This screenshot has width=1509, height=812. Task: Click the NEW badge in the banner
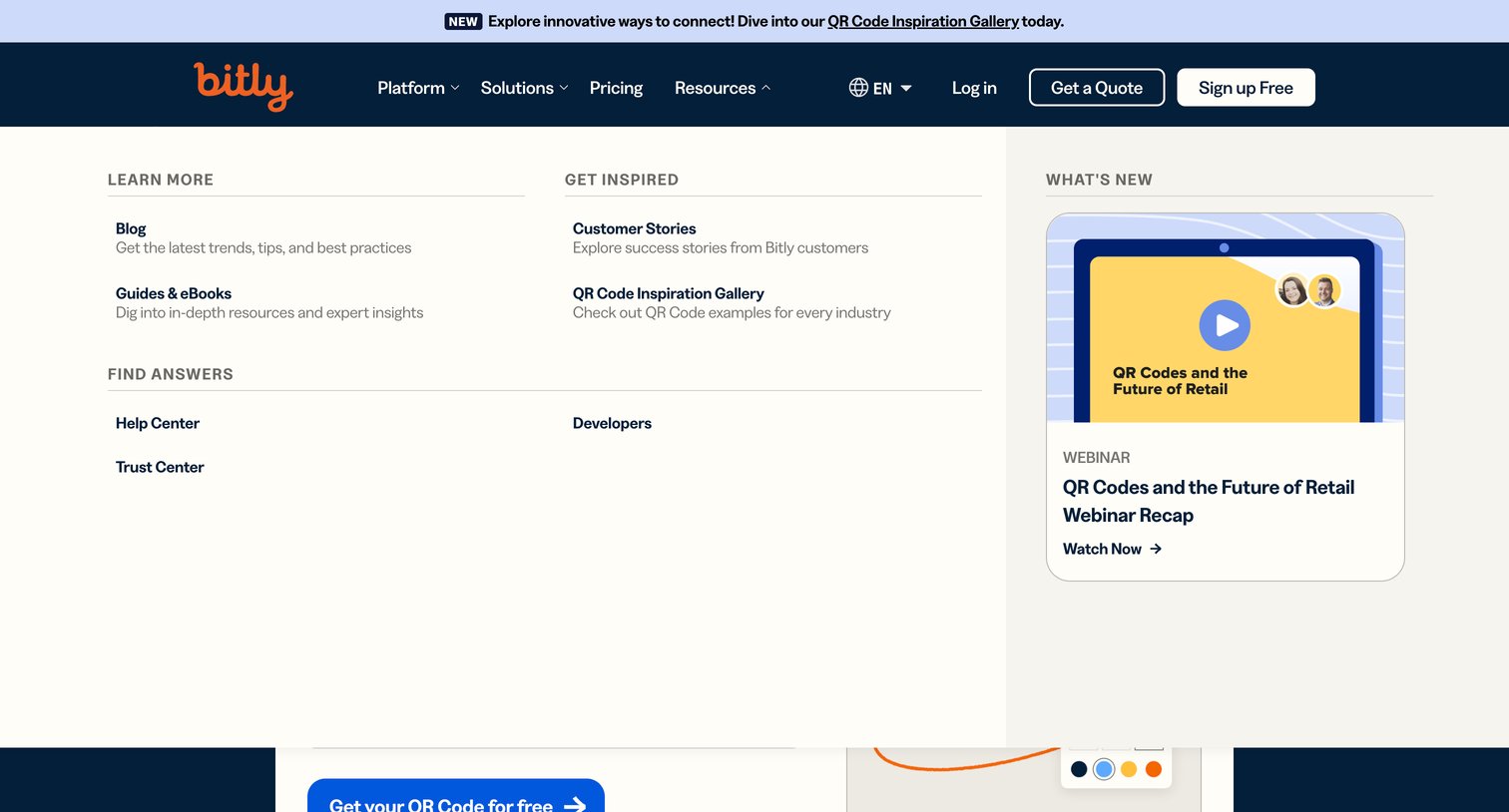(463, 21)
